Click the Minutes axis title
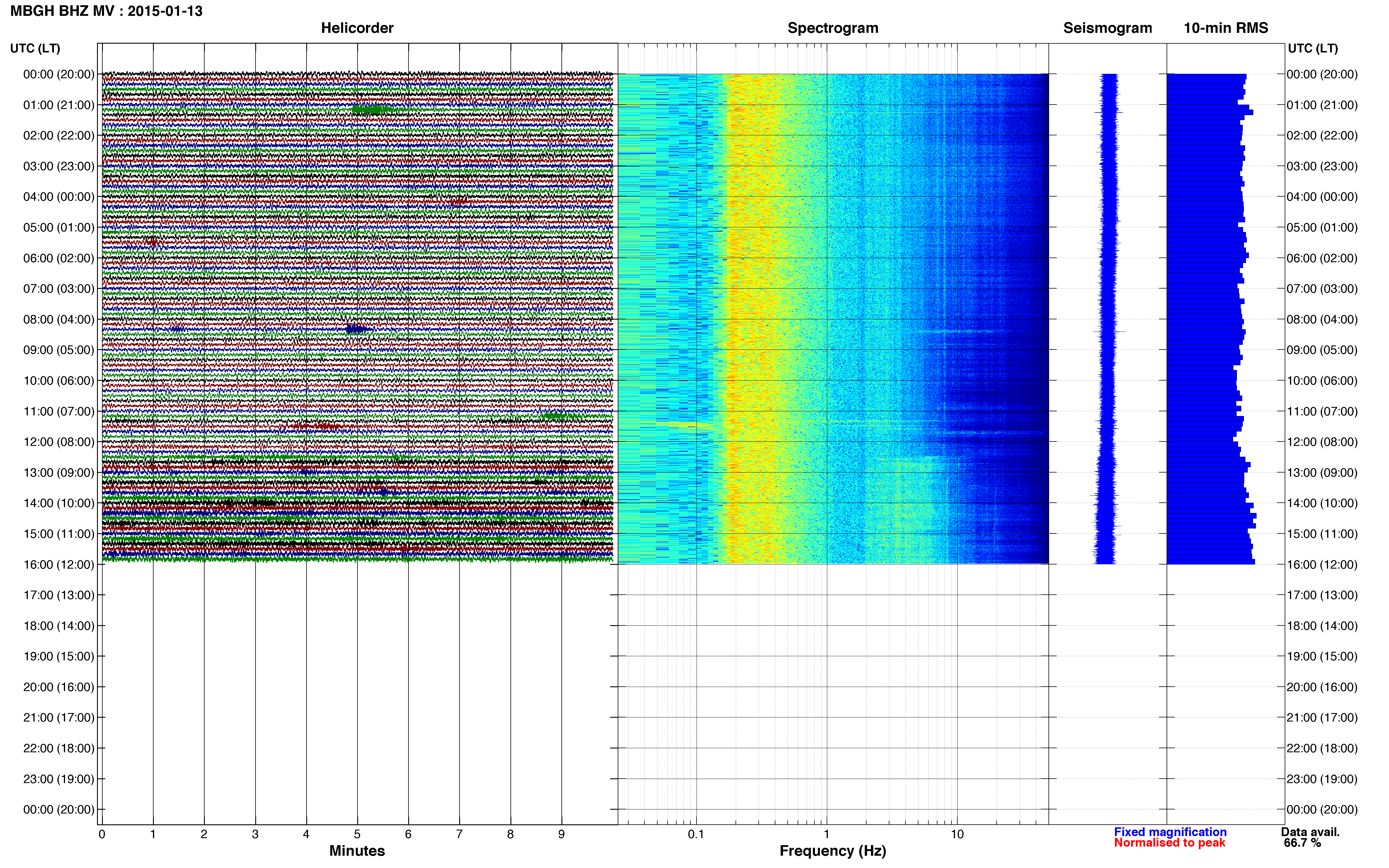The width and height of the screenshot is (1389, 868). click(x=357, y=851)
